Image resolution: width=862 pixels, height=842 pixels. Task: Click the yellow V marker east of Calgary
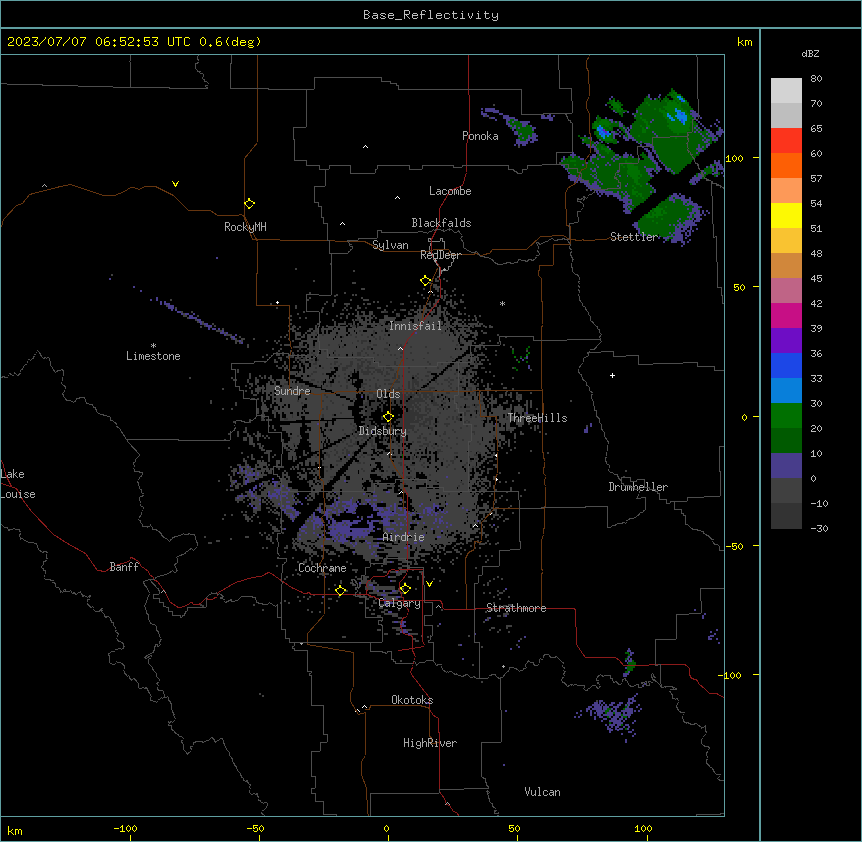[429, 584]
